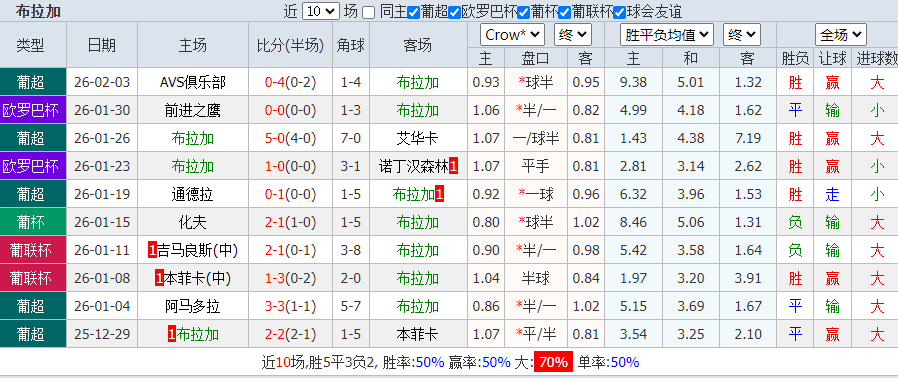Click the 角球 column header

click(x=350, y=45)
